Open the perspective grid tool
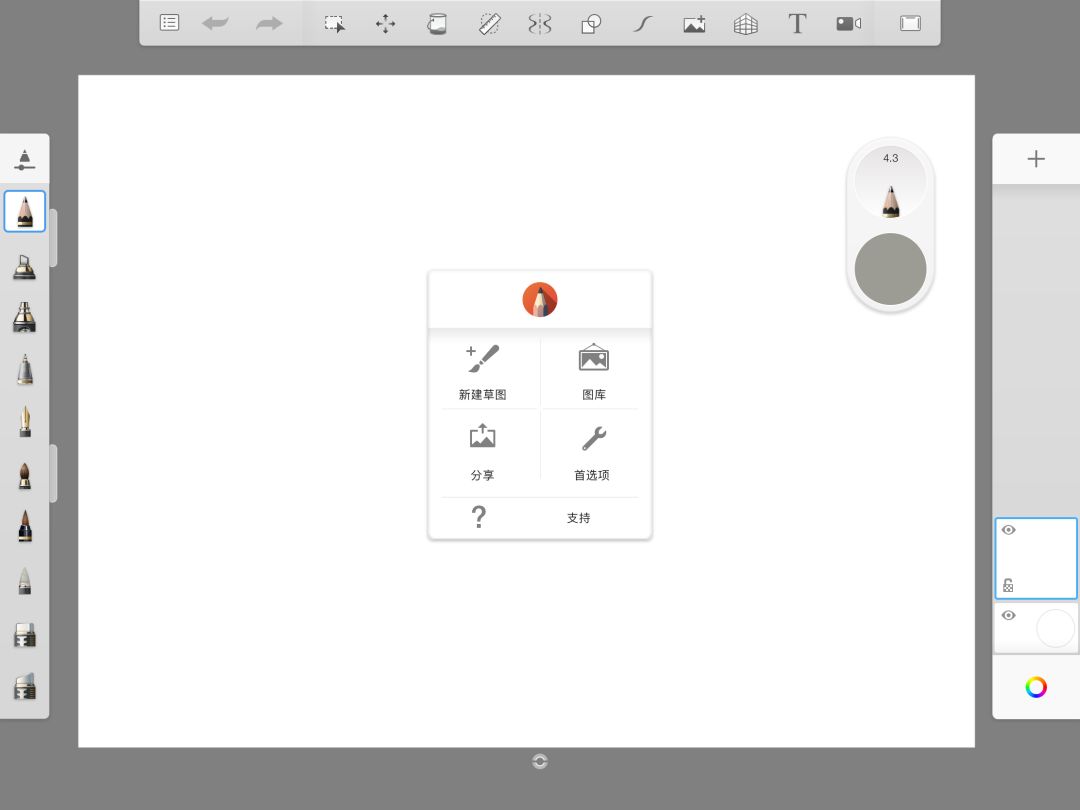The width and height of the screenshot is (1080, 810). click(745, 24)
